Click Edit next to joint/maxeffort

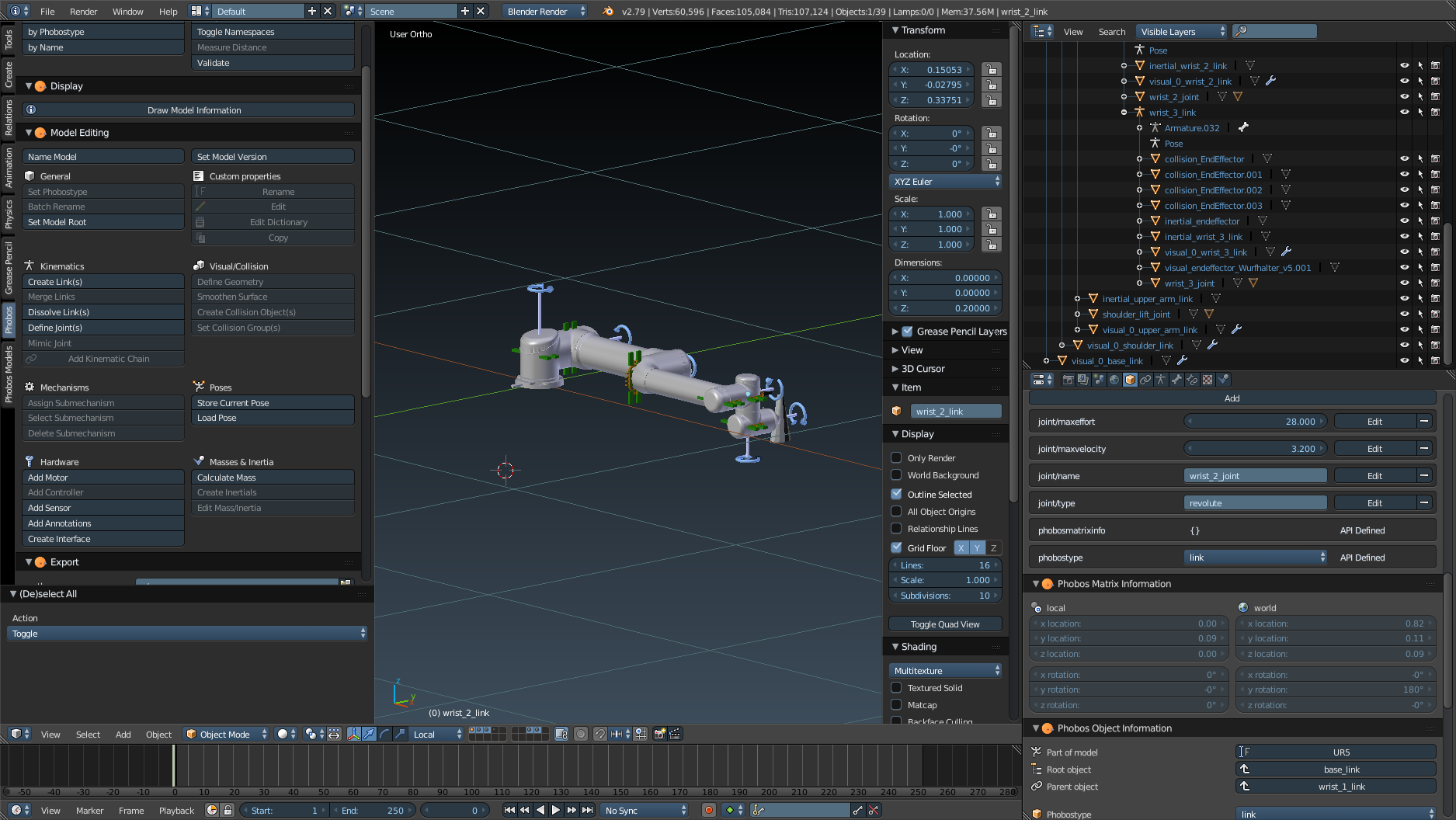(x=1374, y=422)
